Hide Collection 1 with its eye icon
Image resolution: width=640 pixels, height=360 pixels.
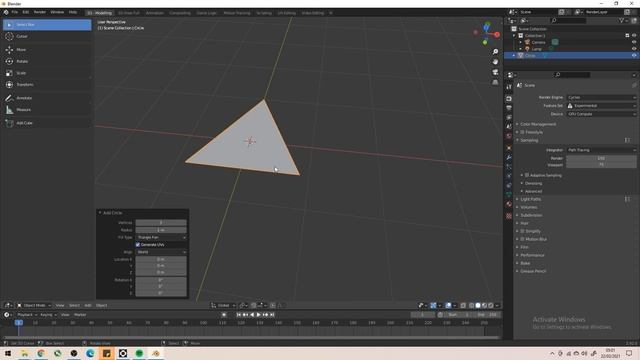tap(634, 36)
